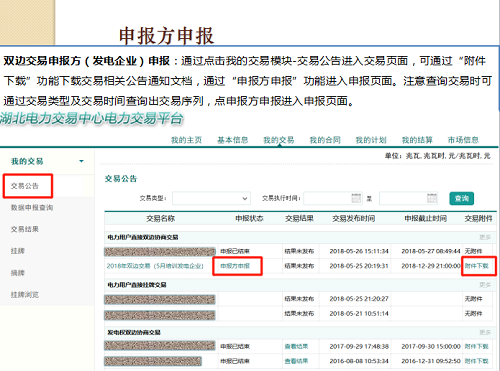Viewport: 500px width, 371px height.
Task: Click 更多 beside 电力用户直接双边协商交易
Action: click(485, 237)
